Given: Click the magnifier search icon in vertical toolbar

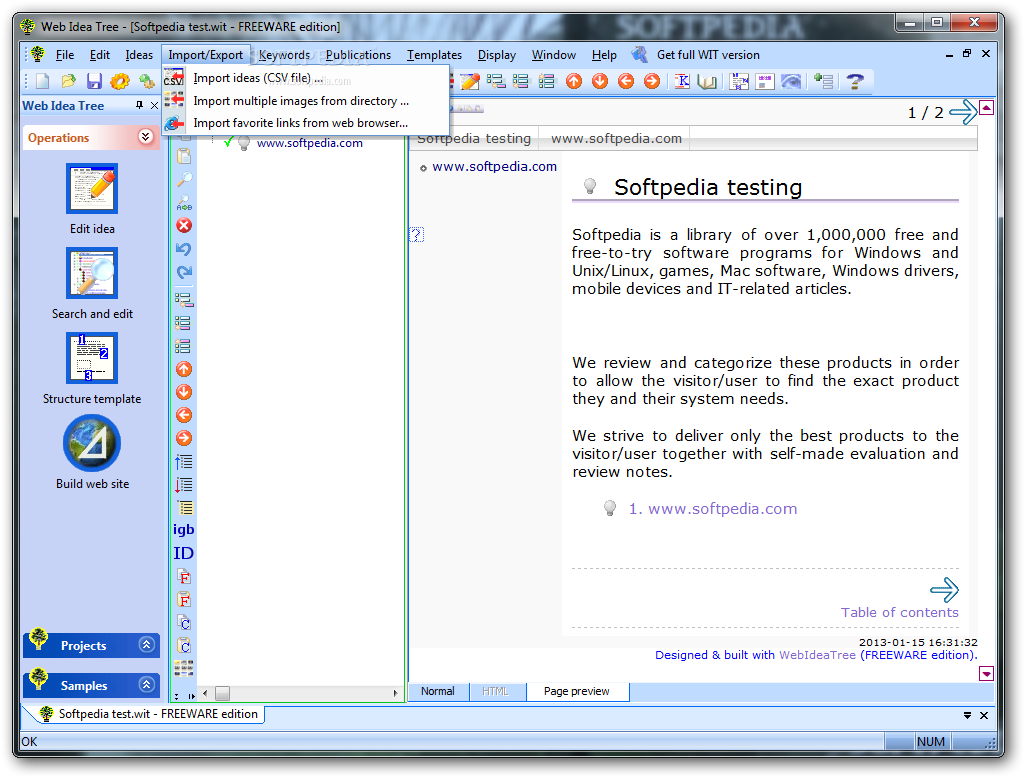Looking at the screenshot, I should (184, 179).
